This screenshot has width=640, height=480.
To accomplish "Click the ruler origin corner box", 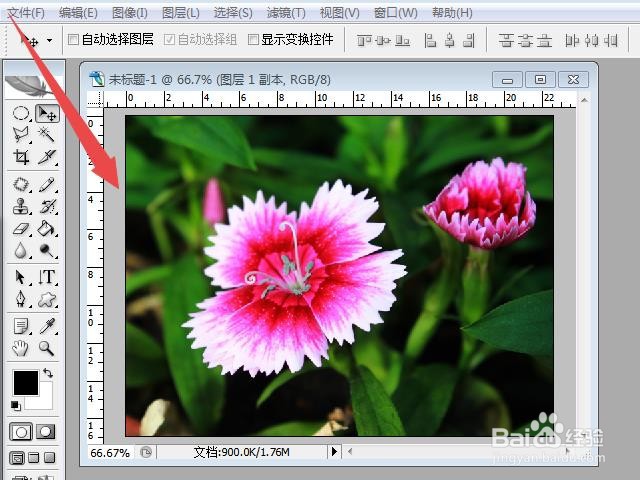I will [96, 99].
